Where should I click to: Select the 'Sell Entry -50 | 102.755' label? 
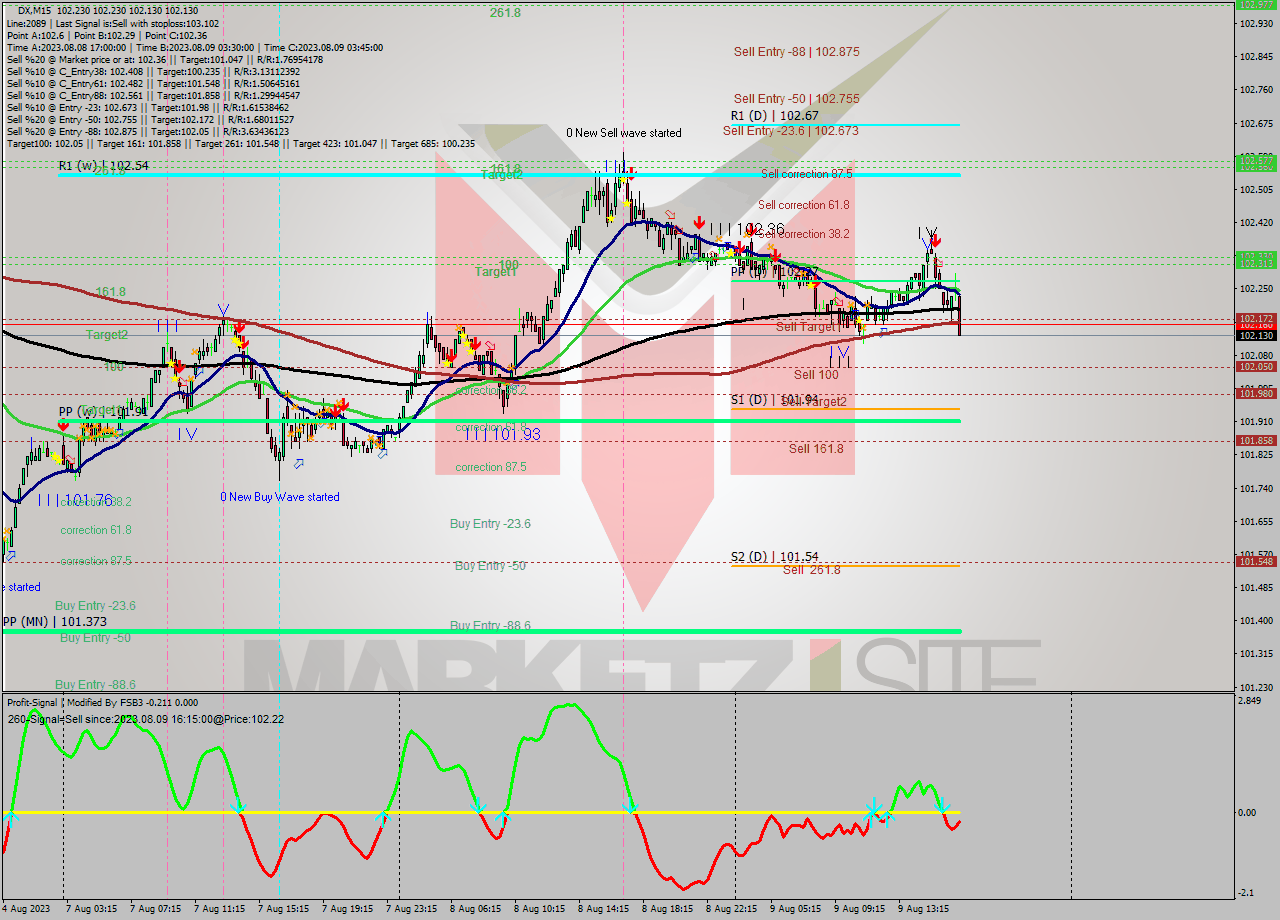tap(796, 99)
